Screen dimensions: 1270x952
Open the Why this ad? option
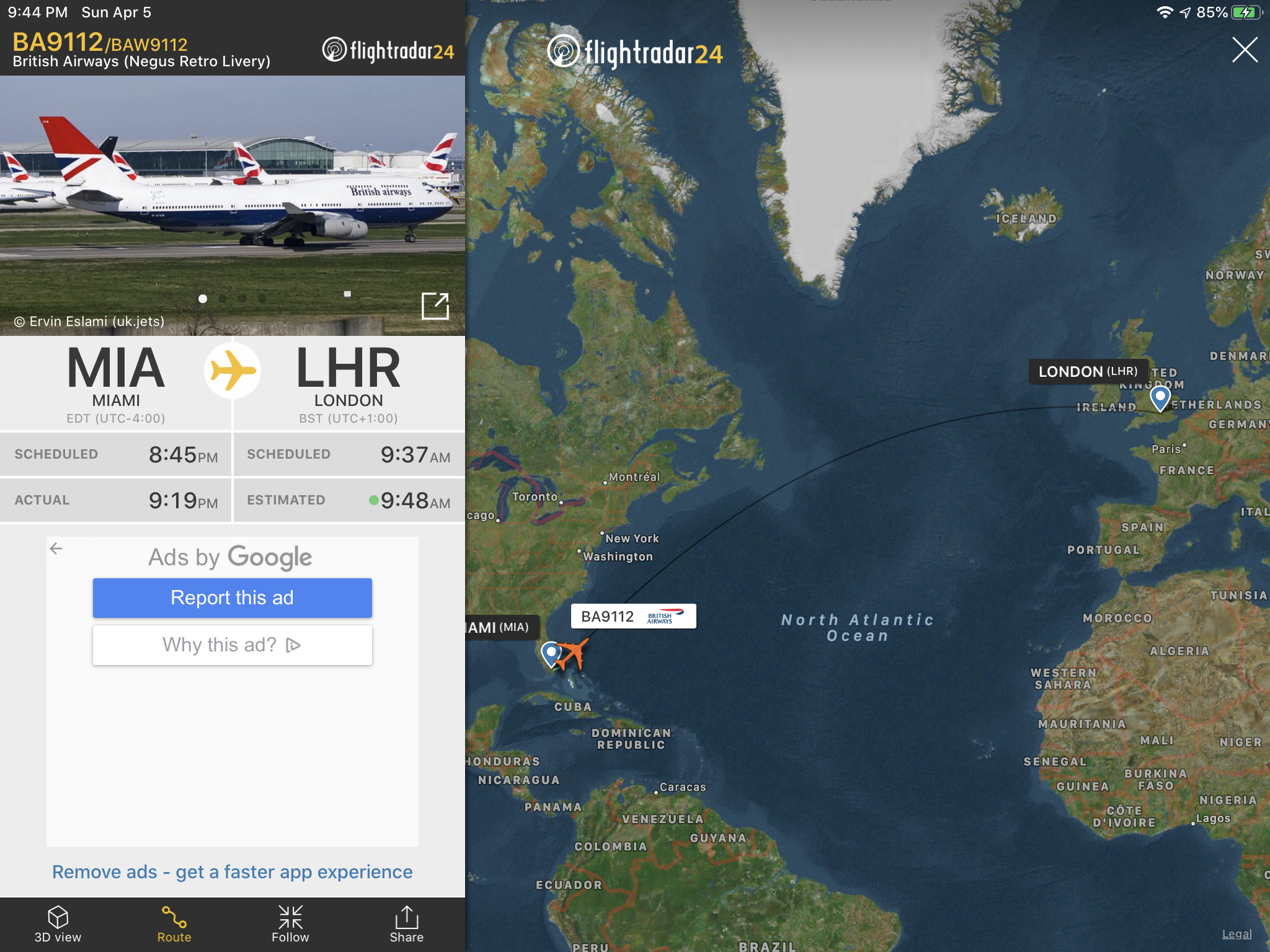tap(233, 645)
